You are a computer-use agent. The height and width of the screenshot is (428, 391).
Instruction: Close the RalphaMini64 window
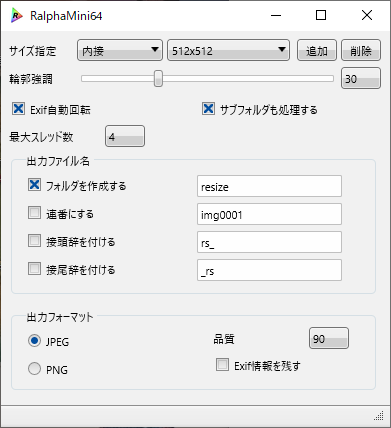[367, 15]
